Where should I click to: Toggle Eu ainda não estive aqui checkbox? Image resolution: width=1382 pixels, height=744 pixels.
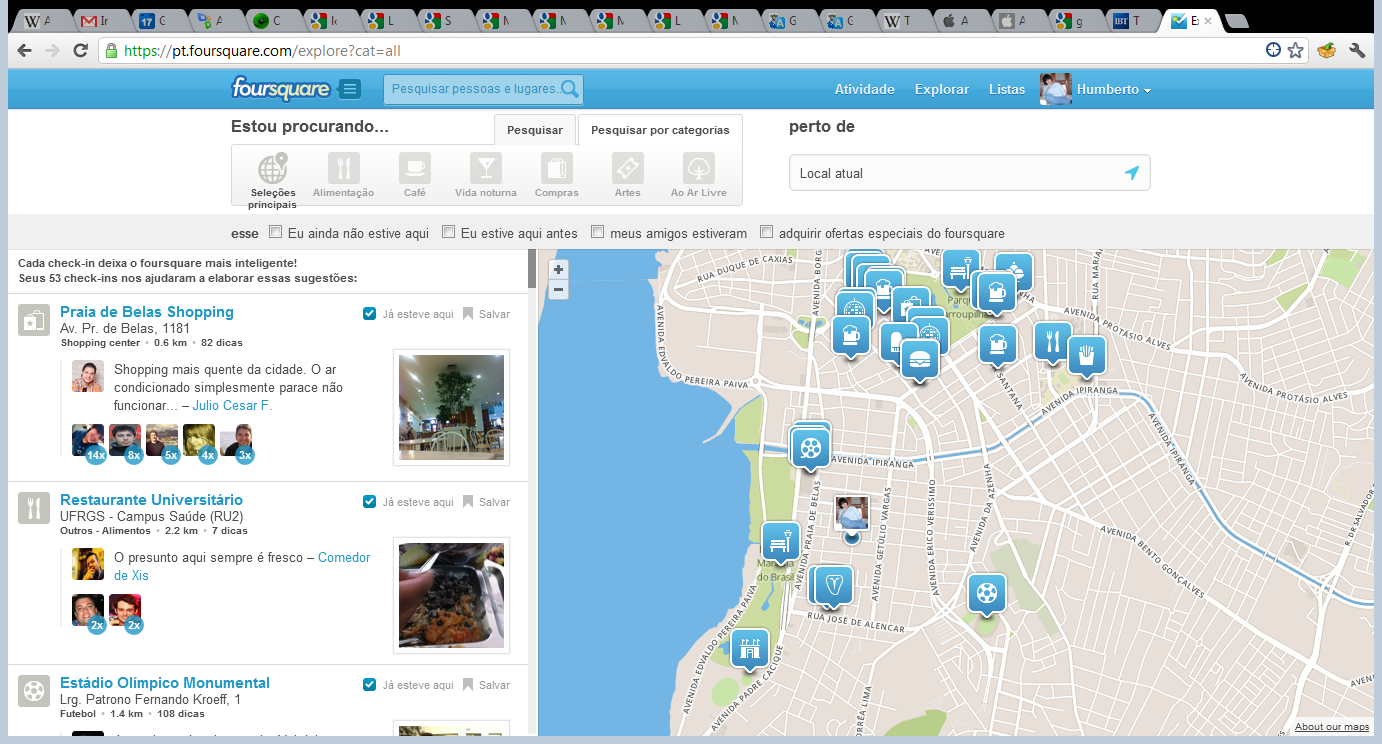pos(276,232)
